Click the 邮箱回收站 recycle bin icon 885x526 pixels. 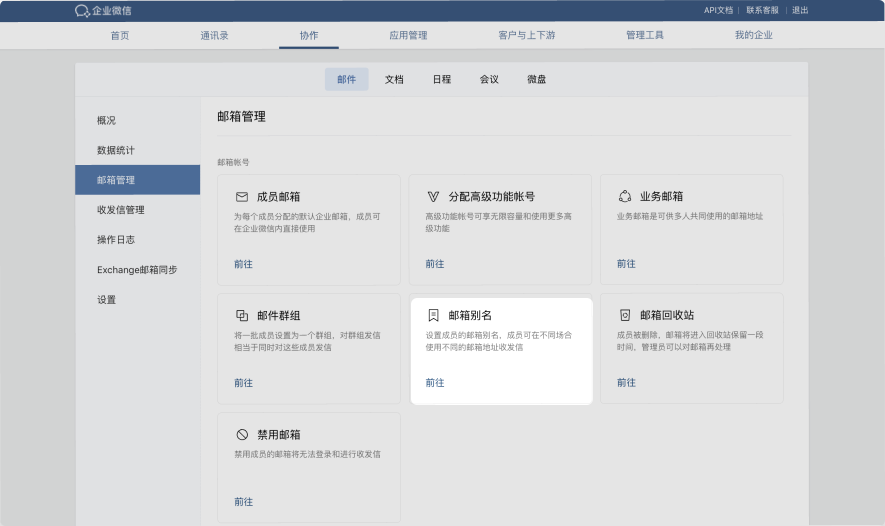point(625,315)
